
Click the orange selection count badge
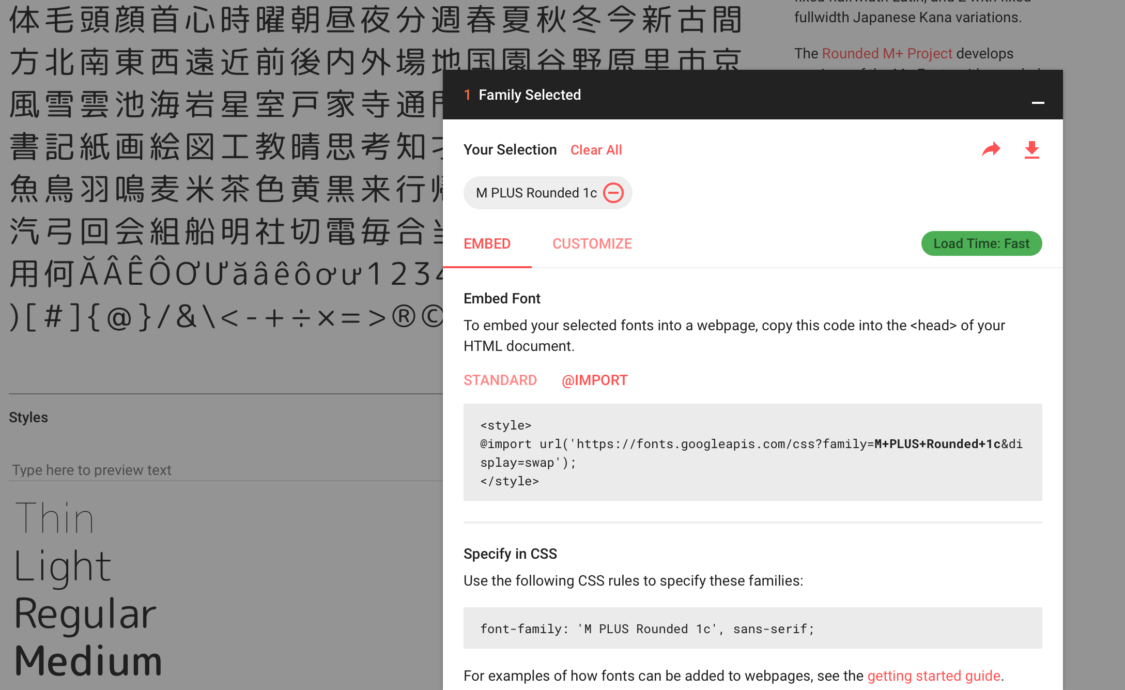click(466, 95)
